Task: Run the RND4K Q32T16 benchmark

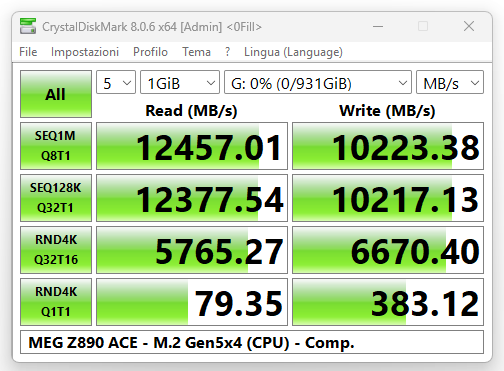Action: click(x=56, y=250)
